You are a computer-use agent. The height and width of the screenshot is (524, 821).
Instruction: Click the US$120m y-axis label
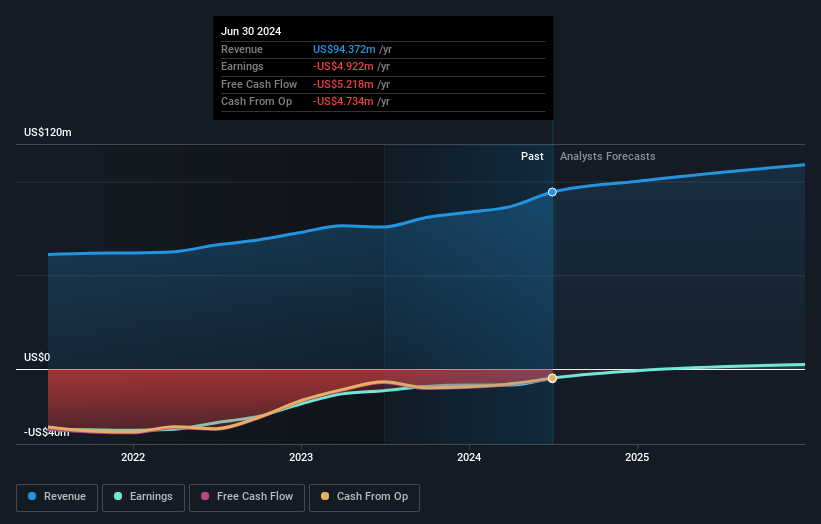coord(48,132)
